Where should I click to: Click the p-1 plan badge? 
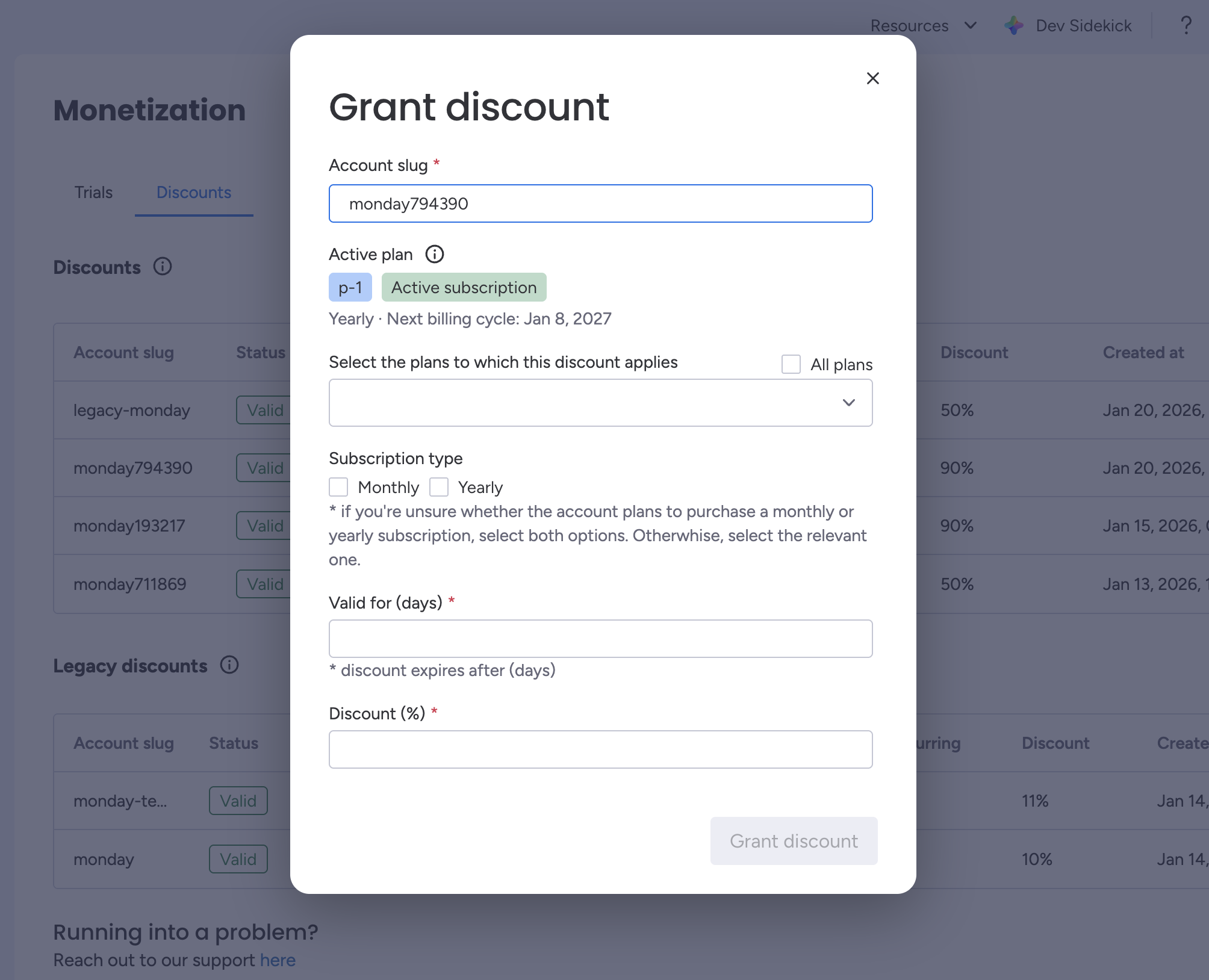(x=350, y=287)
